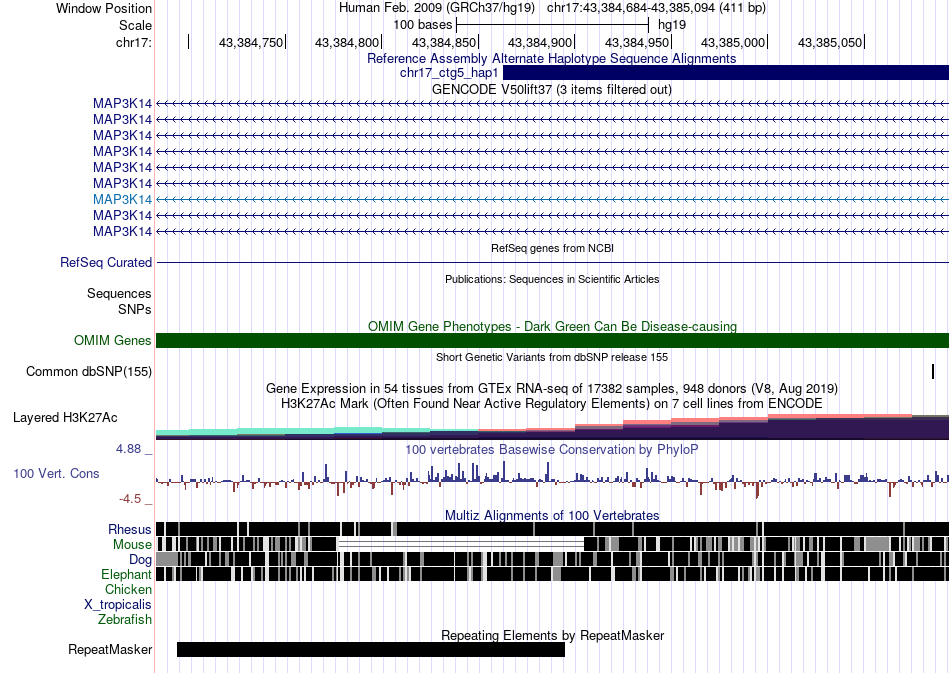Click the Layered H3K27Ac track label

click(65, 417)
